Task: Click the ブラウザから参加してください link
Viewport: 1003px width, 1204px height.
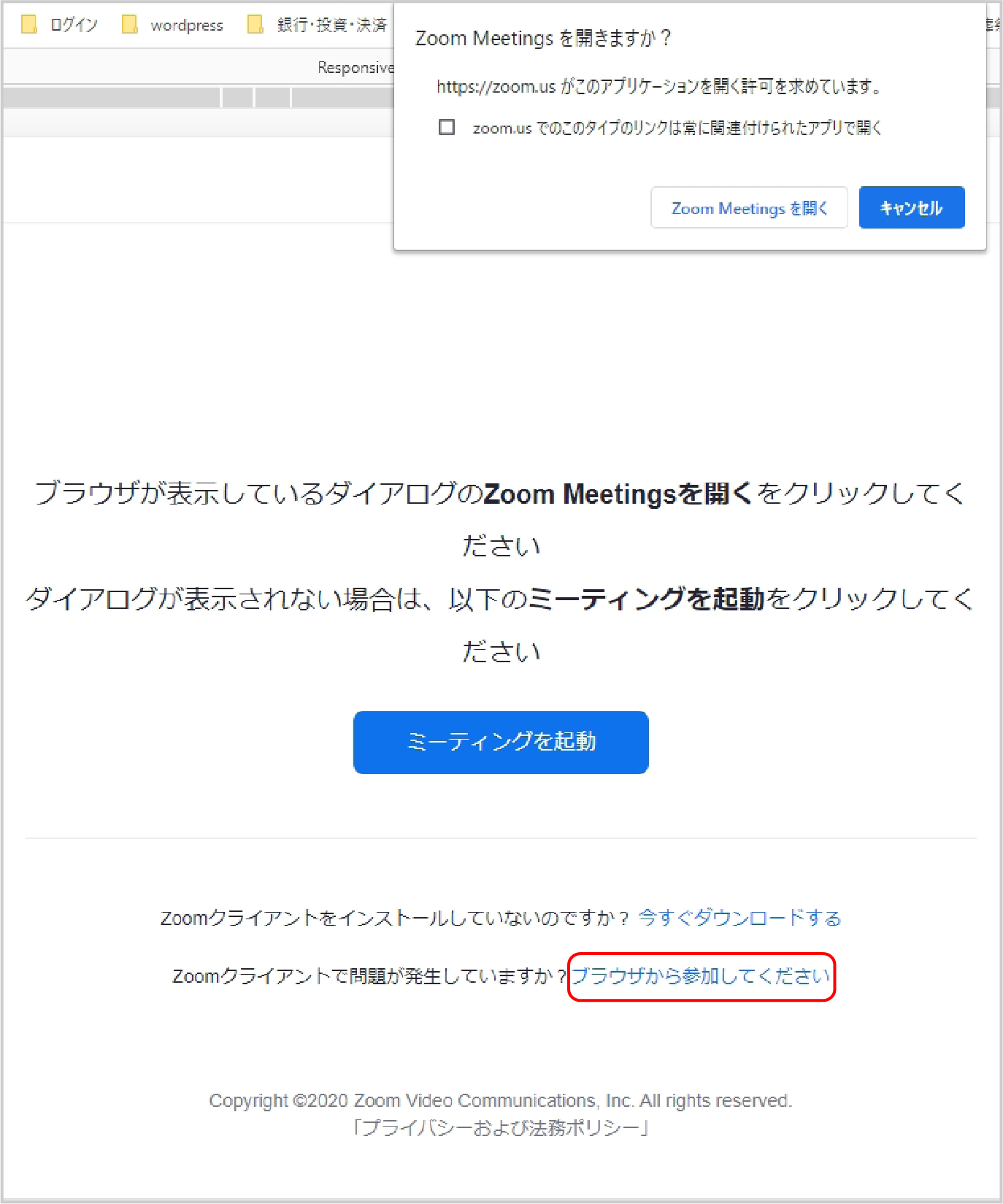Action: point(701,976)
